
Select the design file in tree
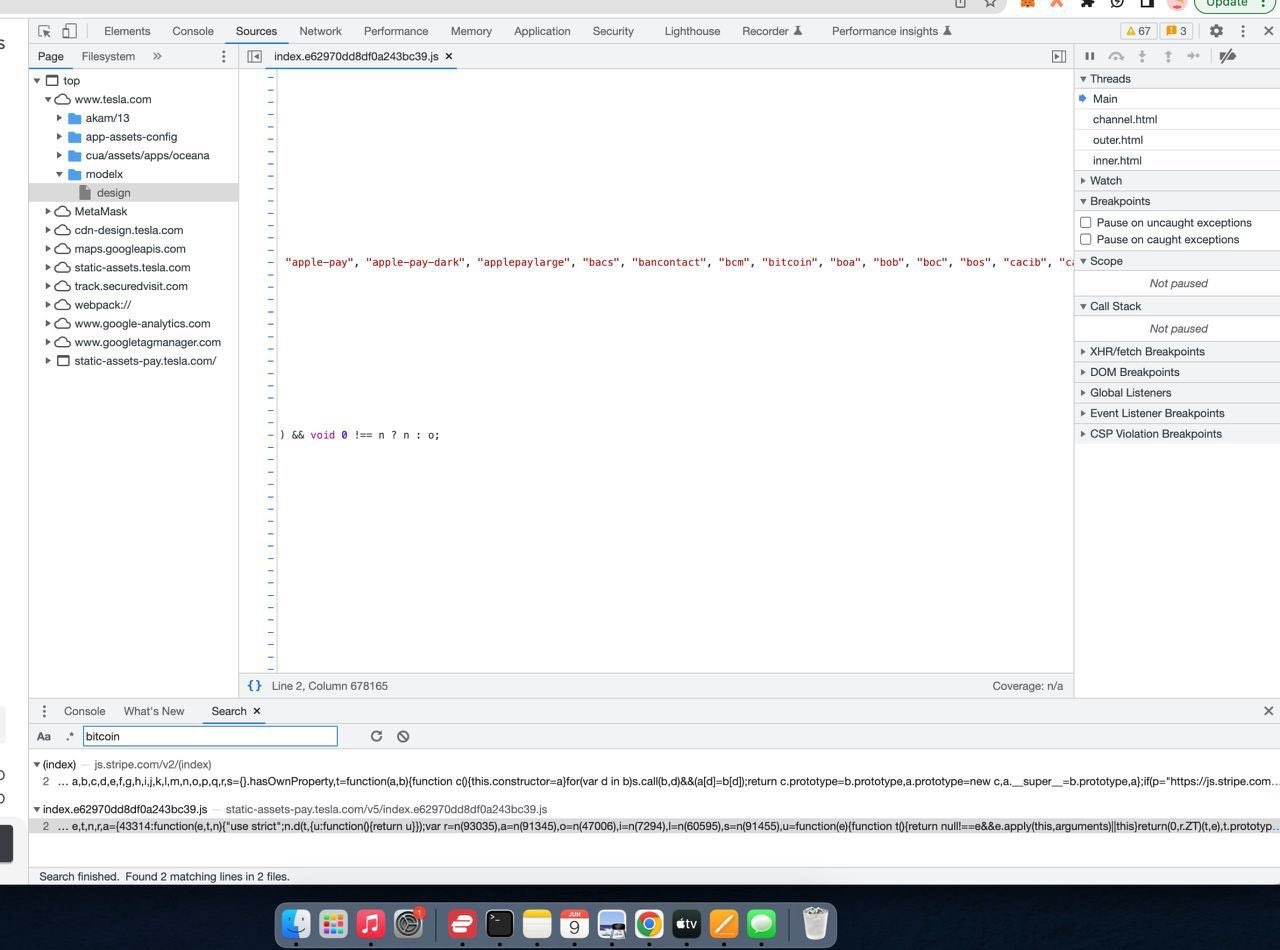(x=113, y=193)
